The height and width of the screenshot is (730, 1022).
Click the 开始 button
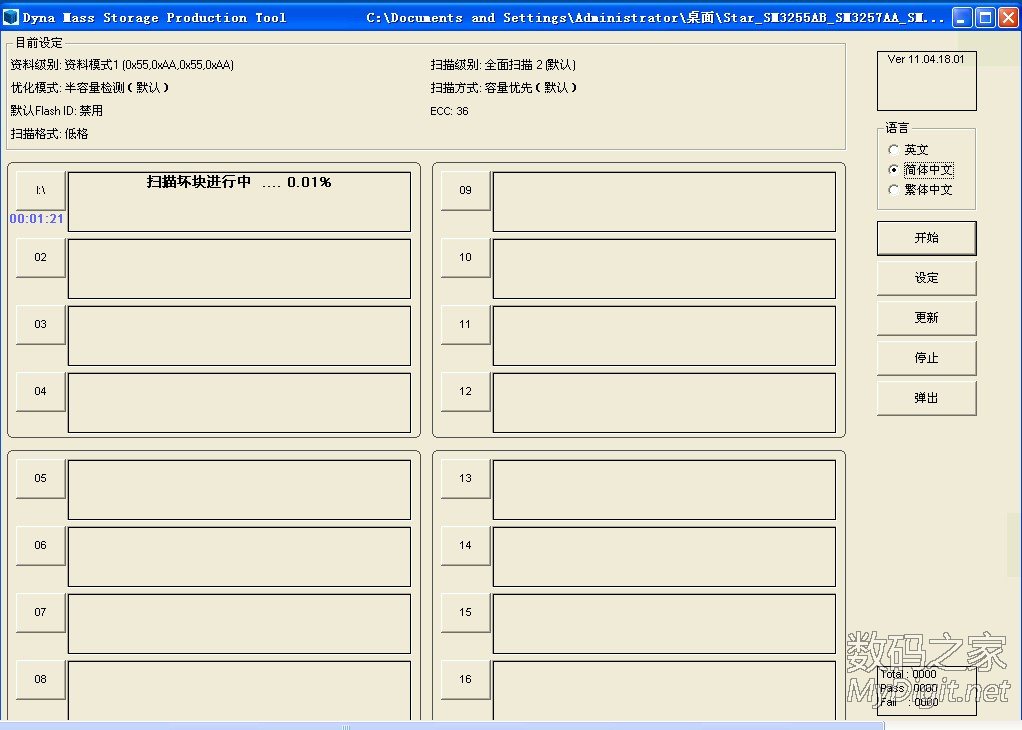(926, 238)
